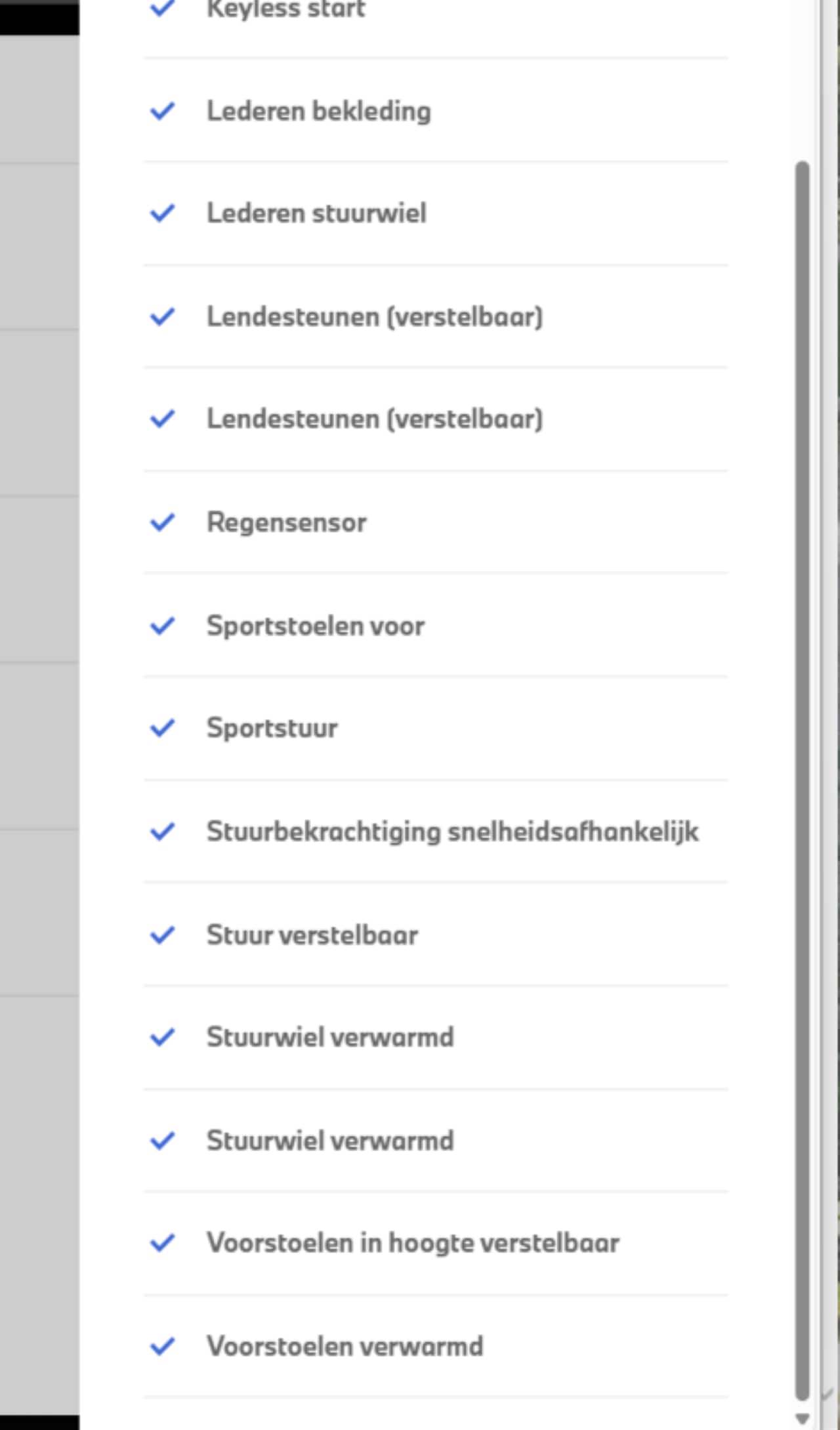The height and width of the screenshot is (1430, 840).
Task: Click the vertical scrollbar thumb
Action: tap(802, 781)
